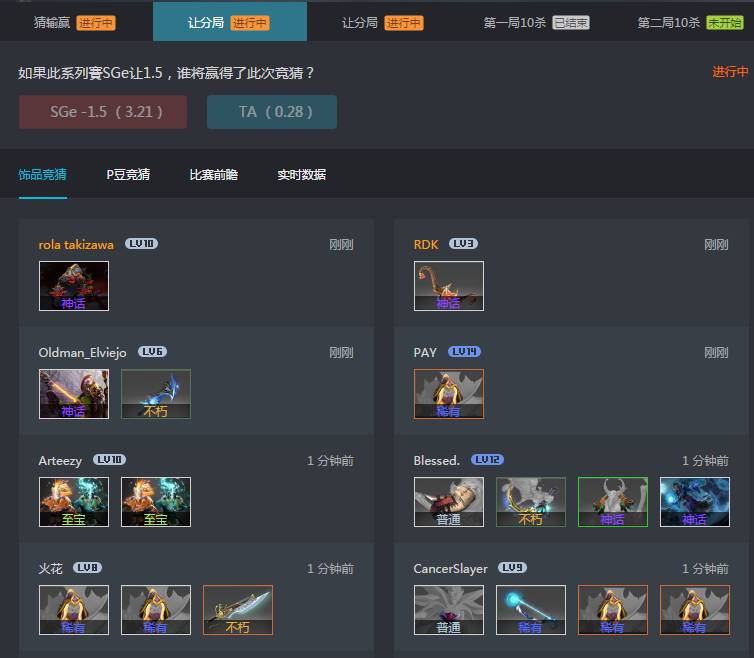View CancerSlayer's blue staff 稀有 item
This screenshot has height=658, width=754.
point(531,610)
